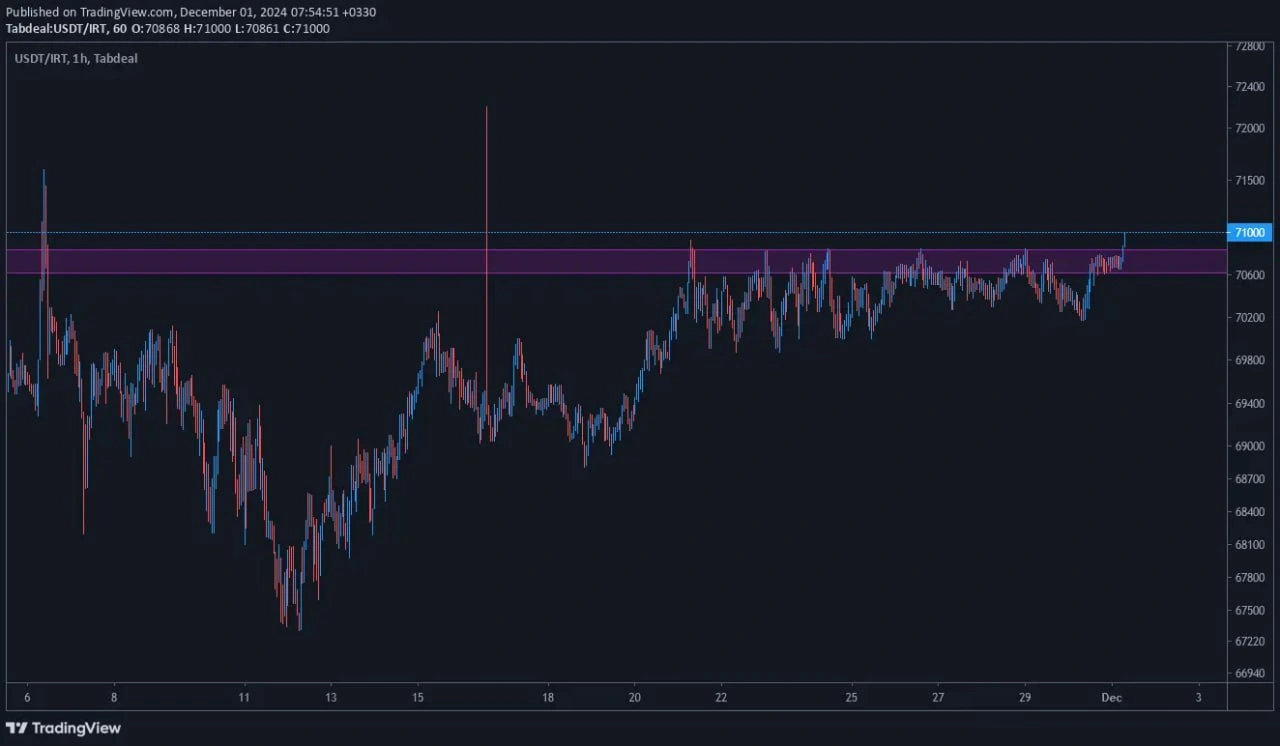1280x746 pixels.
Task: Click the 72800 price axis label
Action: pos(1250,46)
